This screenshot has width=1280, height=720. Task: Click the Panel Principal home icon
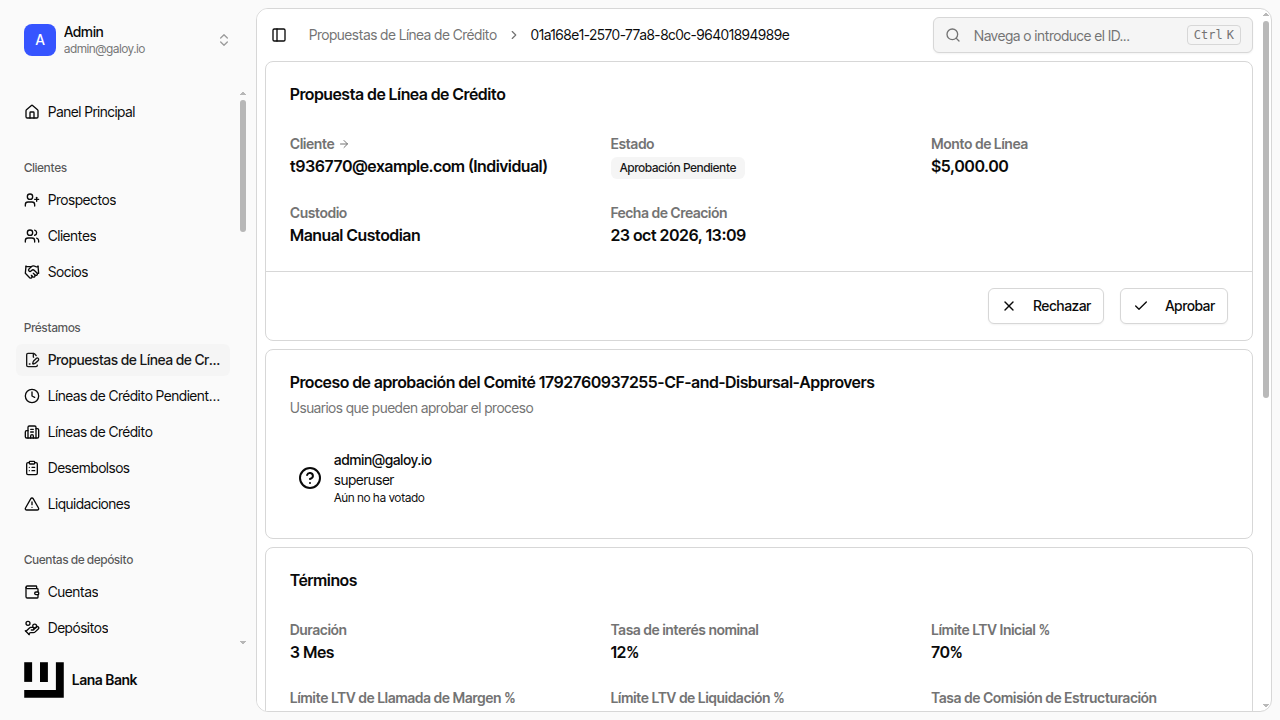tap(32, 112)
